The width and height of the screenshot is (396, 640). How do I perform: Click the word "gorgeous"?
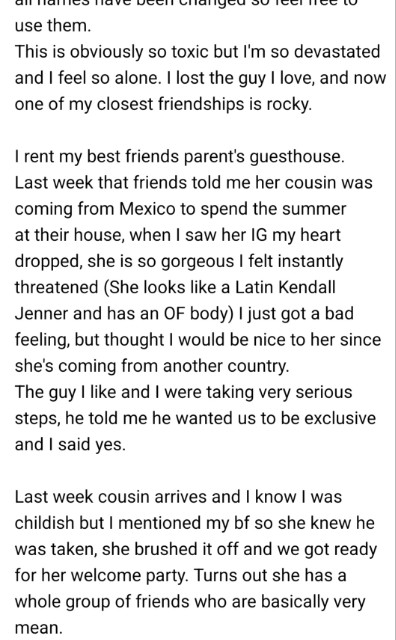(x=198, y=262)
